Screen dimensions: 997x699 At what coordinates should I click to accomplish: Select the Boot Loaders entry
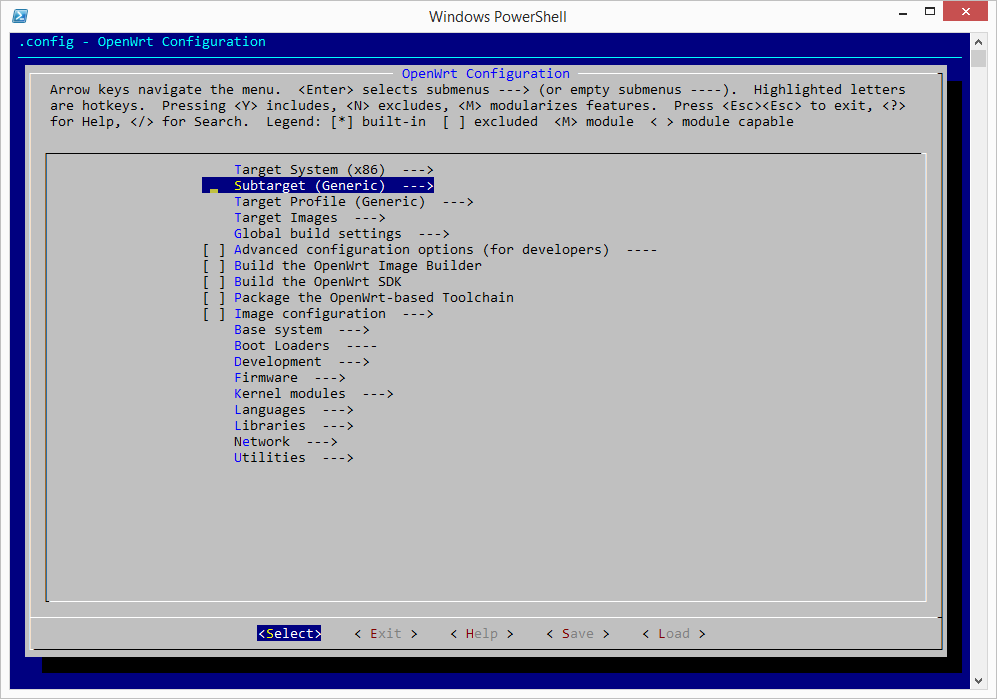click(x=305, y=346)
